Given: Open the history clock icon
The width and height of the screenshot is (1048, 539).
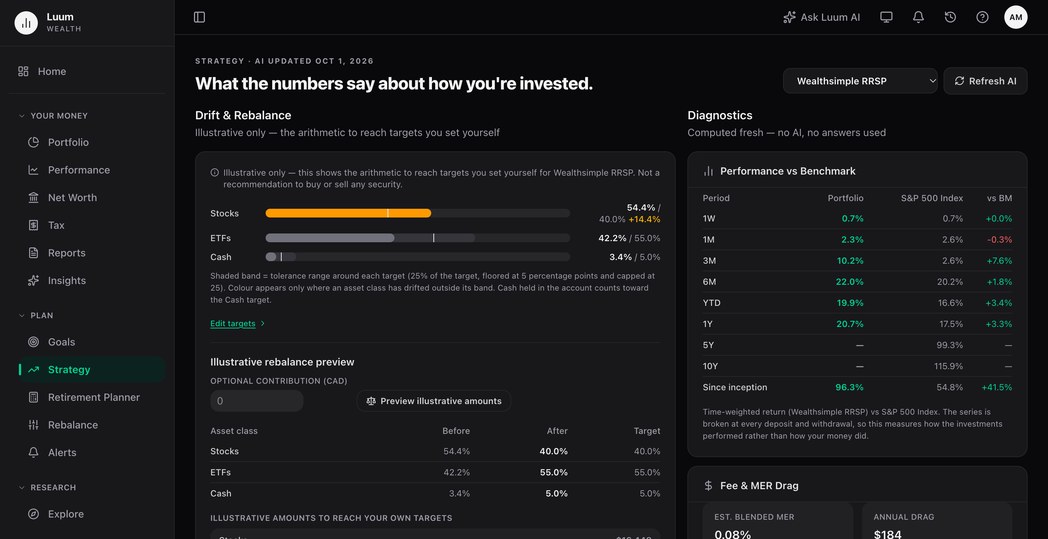Looking at the screenshot, I should click(950, 17).
